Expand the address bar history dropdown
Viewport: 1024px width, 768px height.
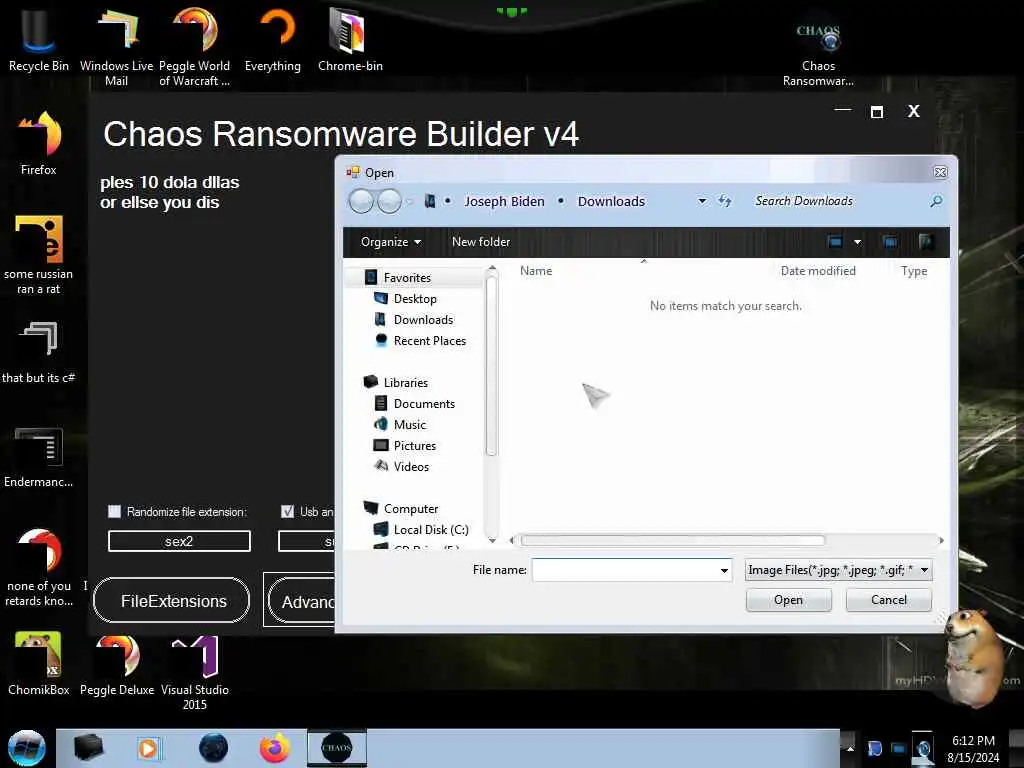click(x=702, y=201)
